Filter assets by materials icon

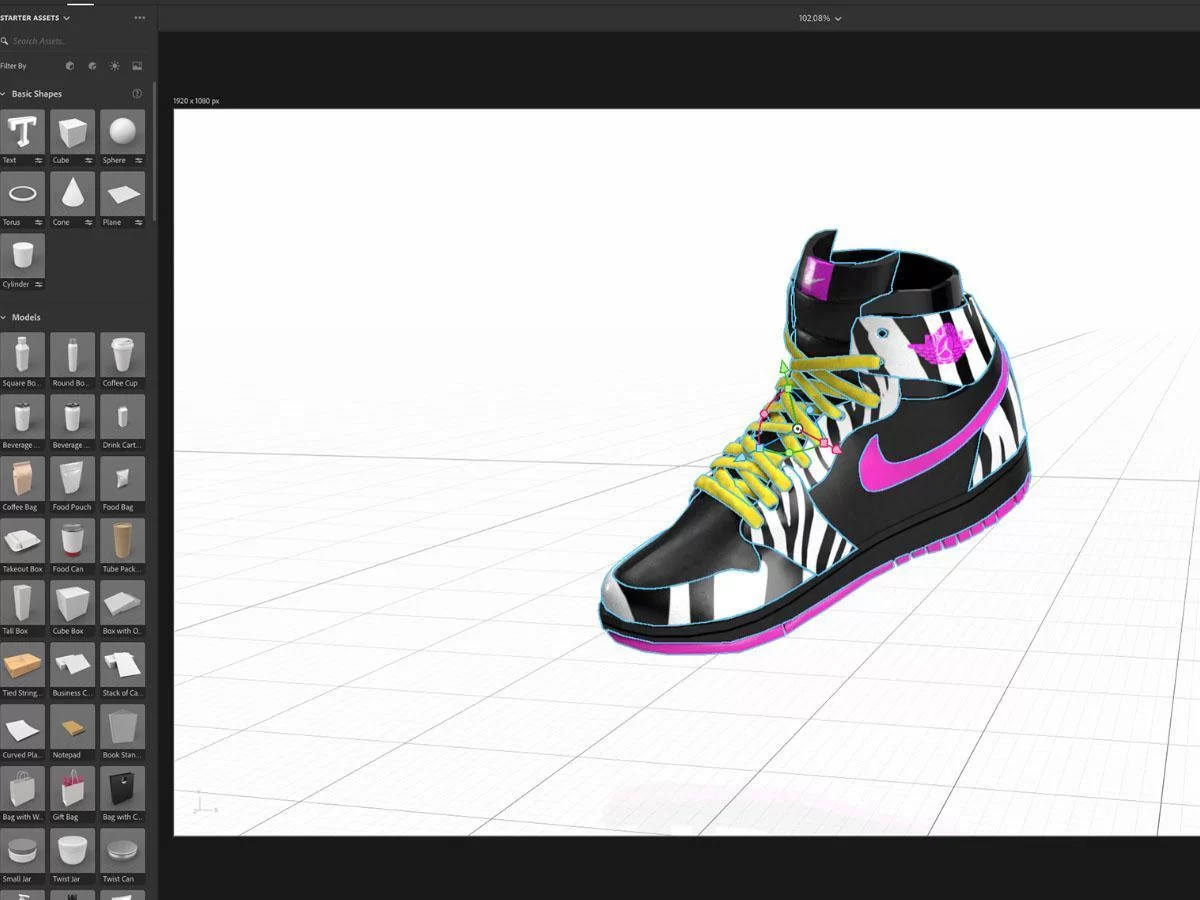coord(92,66)
